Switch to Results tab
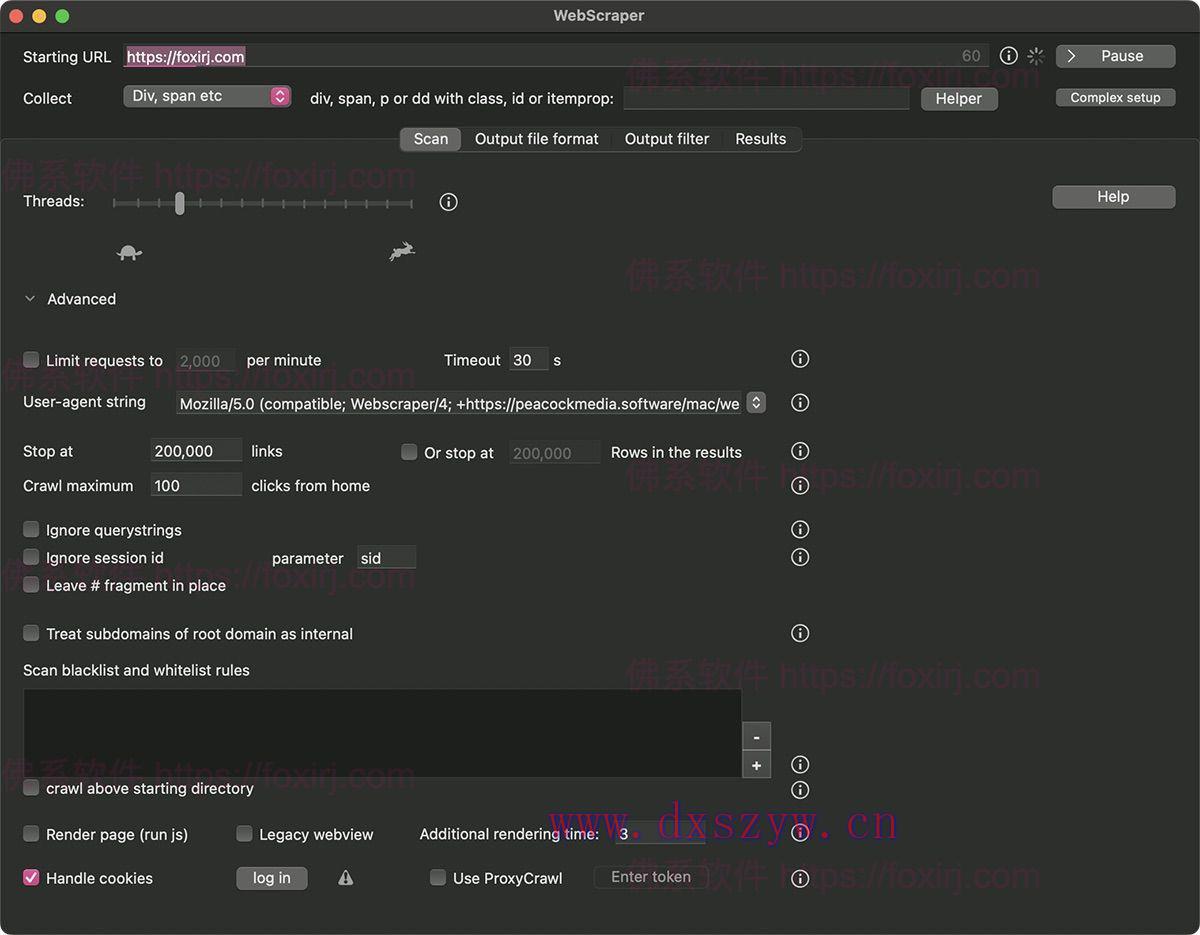The height and width of the screenshot is (935, 1200). coord(761,139)
